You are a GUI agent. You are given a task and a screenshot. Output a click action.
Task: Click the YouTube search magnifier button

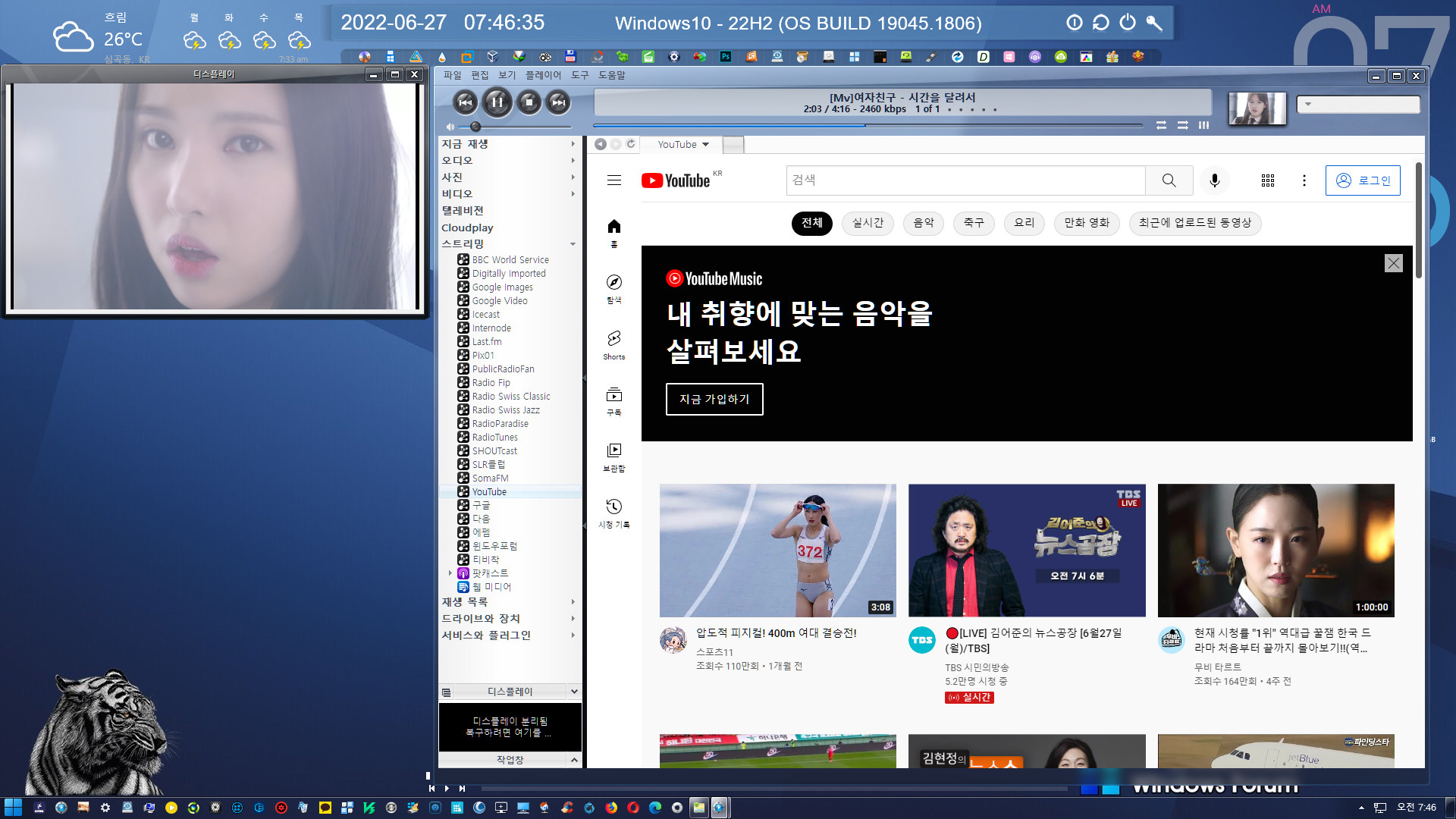pyautogui.click(x=1169, y=180)
